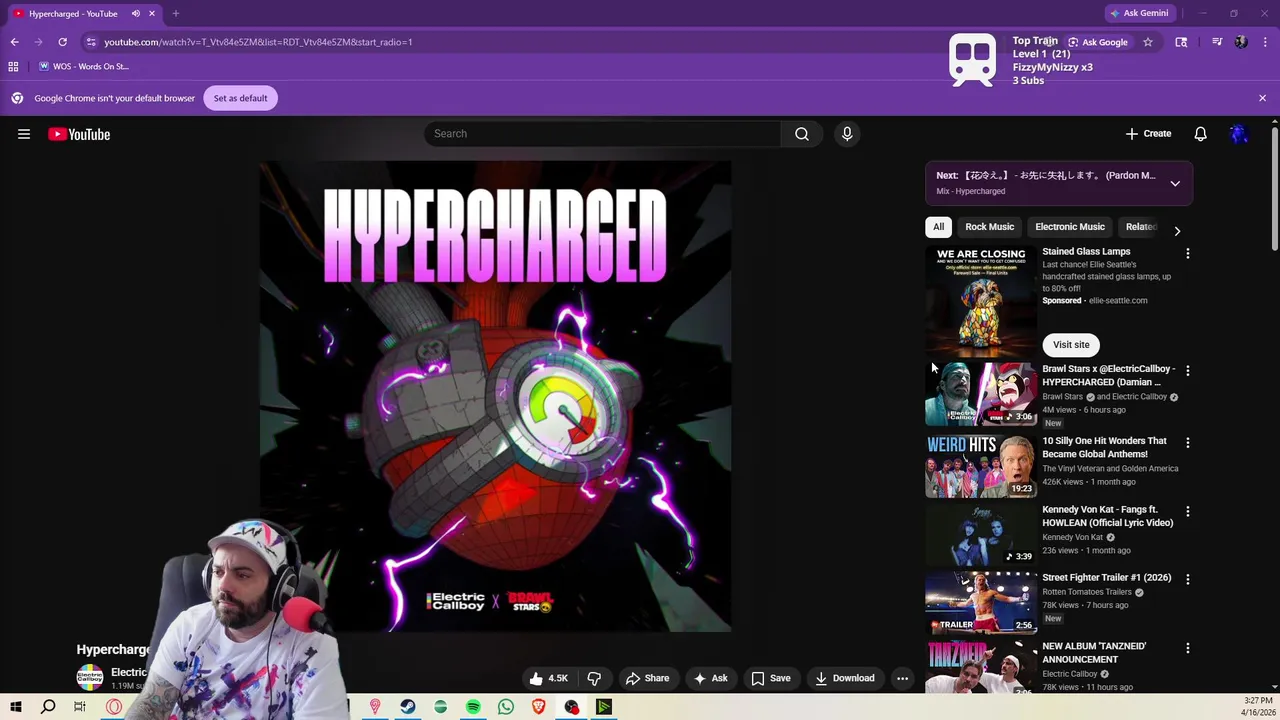Viewport: 1280px width, 720px height.
Task: Save the video with the Save button
Action: tap(771, 678)
